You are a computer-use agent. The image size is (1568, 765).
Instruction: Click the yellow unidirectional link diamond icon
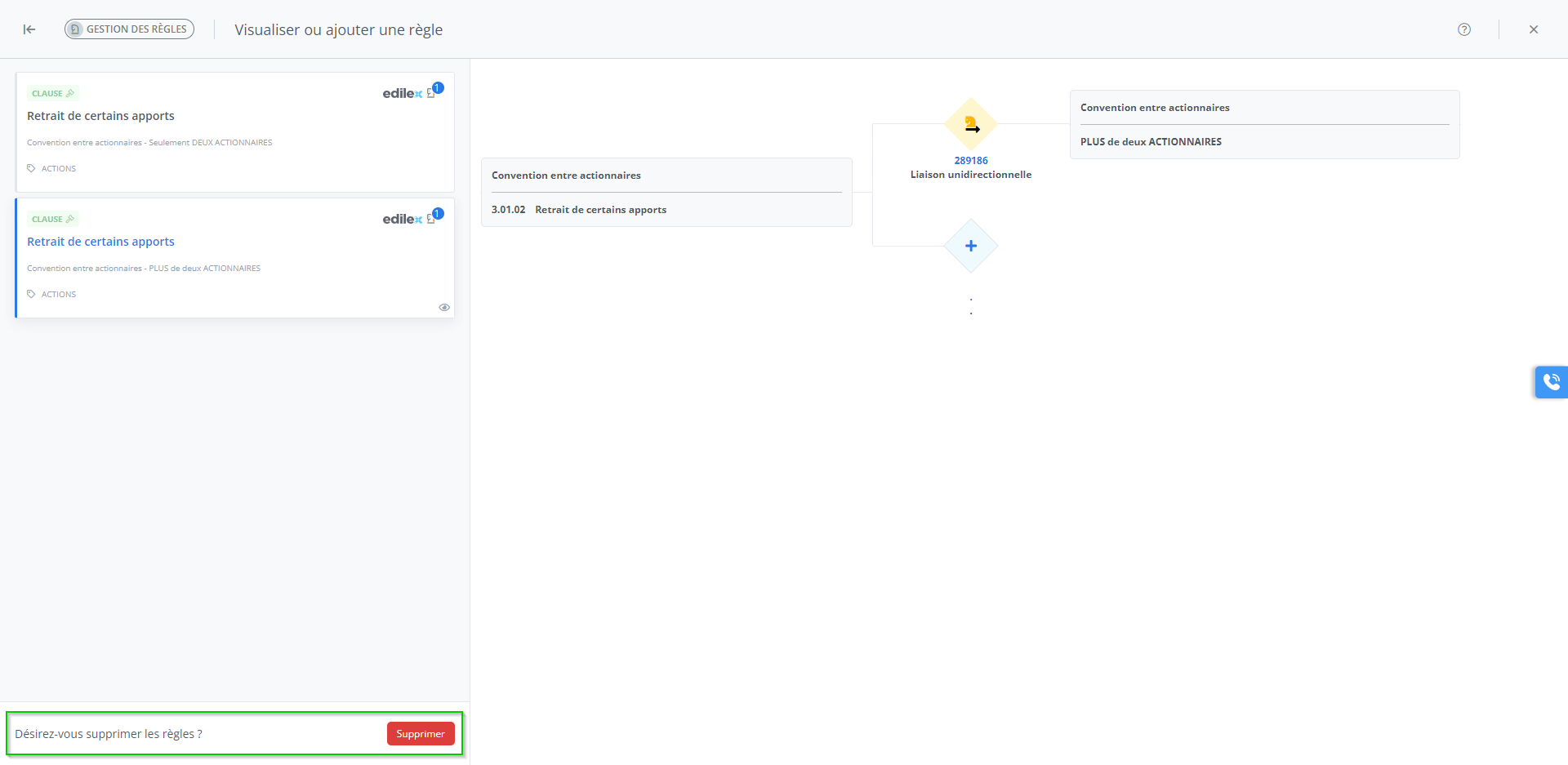point(971,125)
